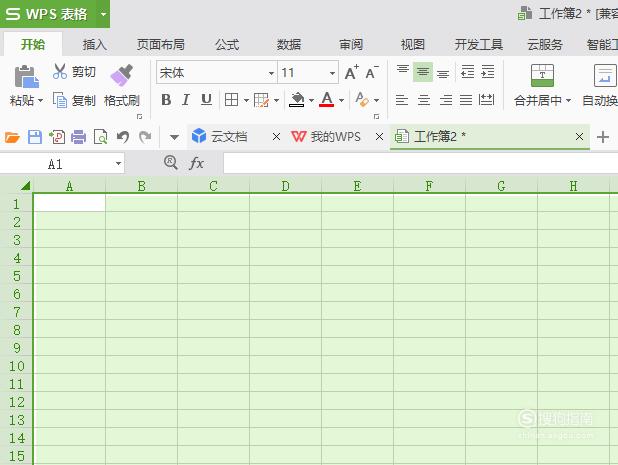This screenshot has height=465, width=618.
Task: Open the 开发工具 tab
Action: 479,45
